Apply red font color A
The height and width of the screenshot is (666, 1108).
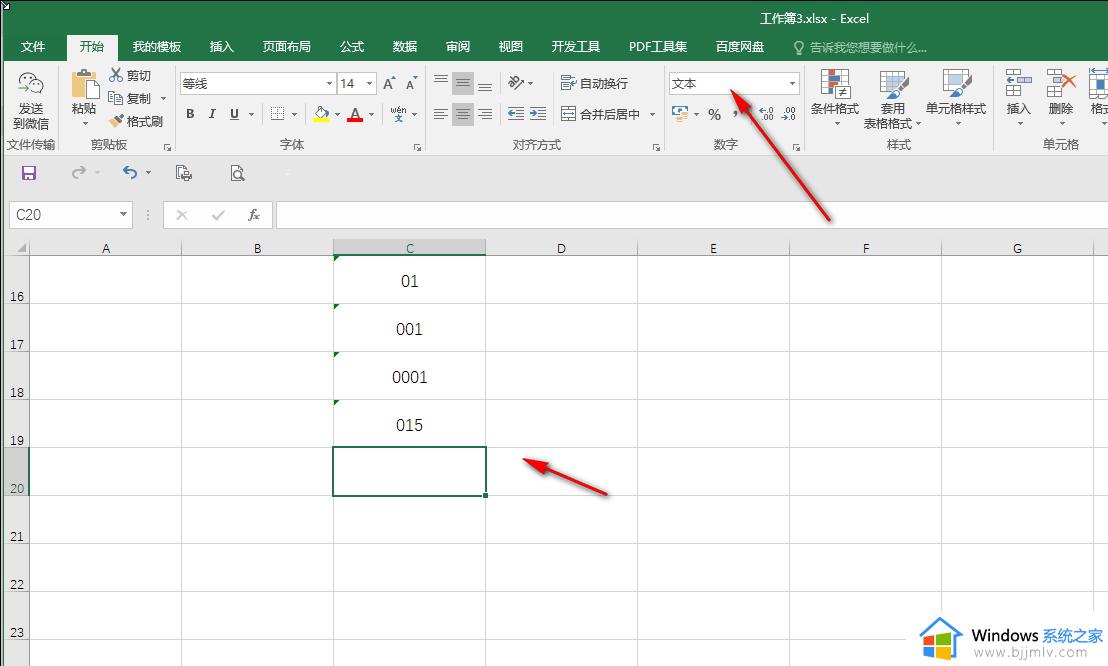[x=355, y=114]
